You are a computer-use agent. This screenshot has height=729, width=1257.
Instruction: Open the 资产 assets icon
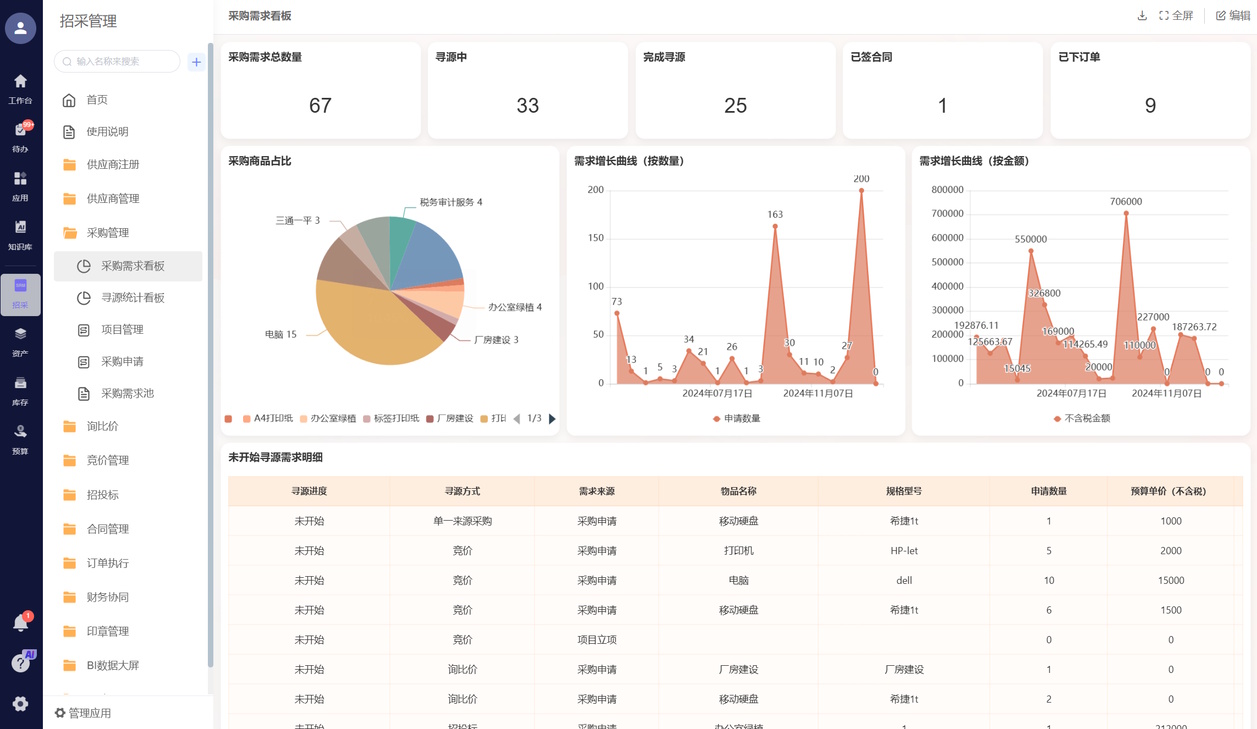click(20, 340)
